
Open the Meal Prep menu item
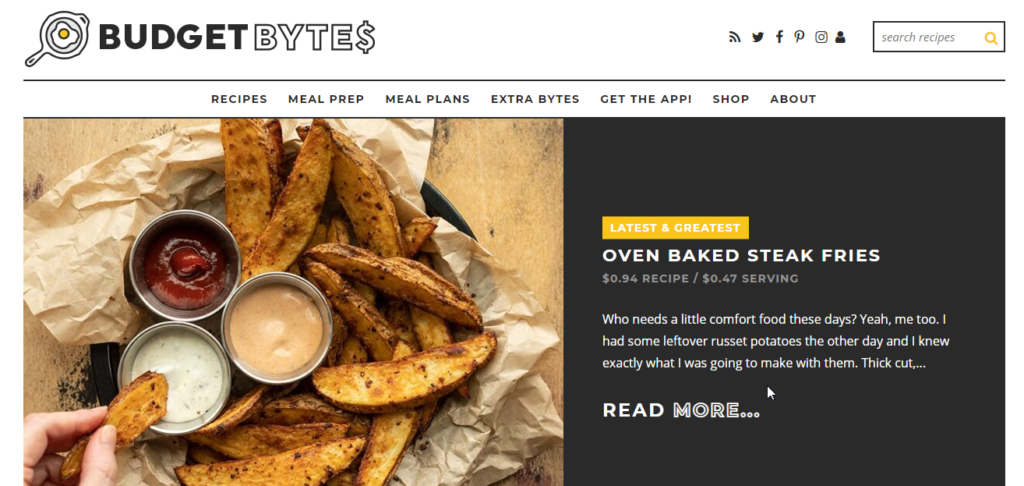point(326,99)
